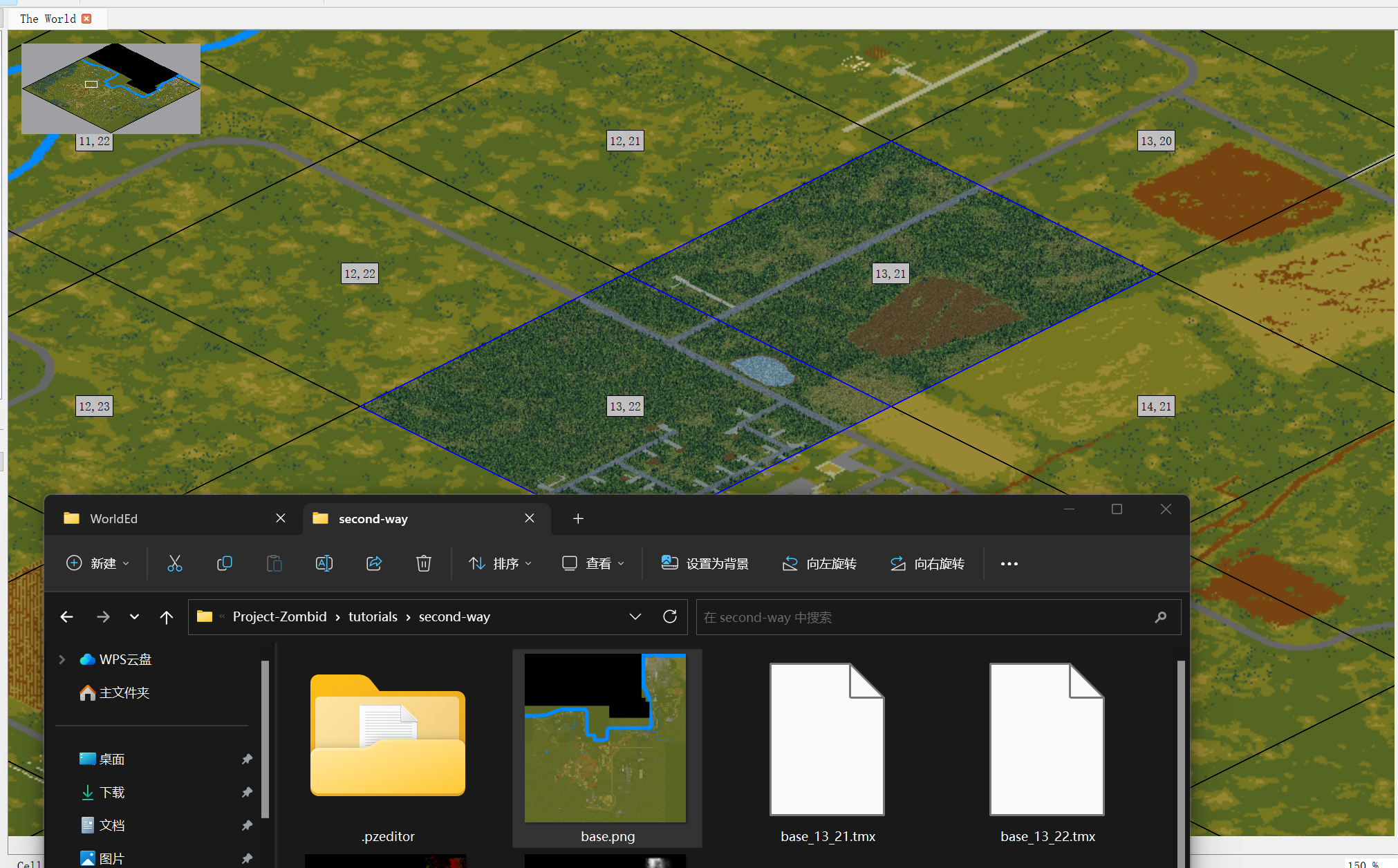Screen dimensions: 1398x868
Task: Open the 查看 (View) dropdown
Action: (593, 563)
